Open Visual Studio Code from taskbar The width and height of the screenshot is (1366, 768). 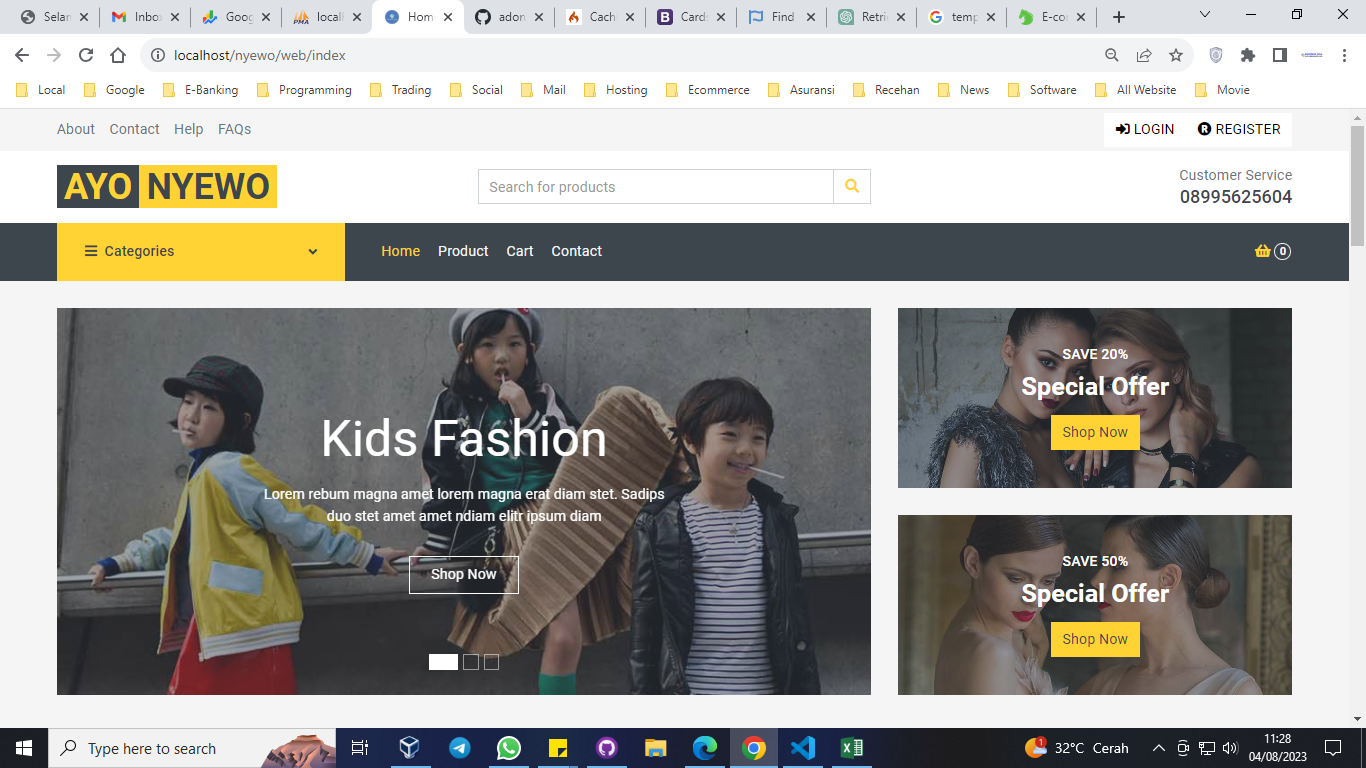point(802,748)
